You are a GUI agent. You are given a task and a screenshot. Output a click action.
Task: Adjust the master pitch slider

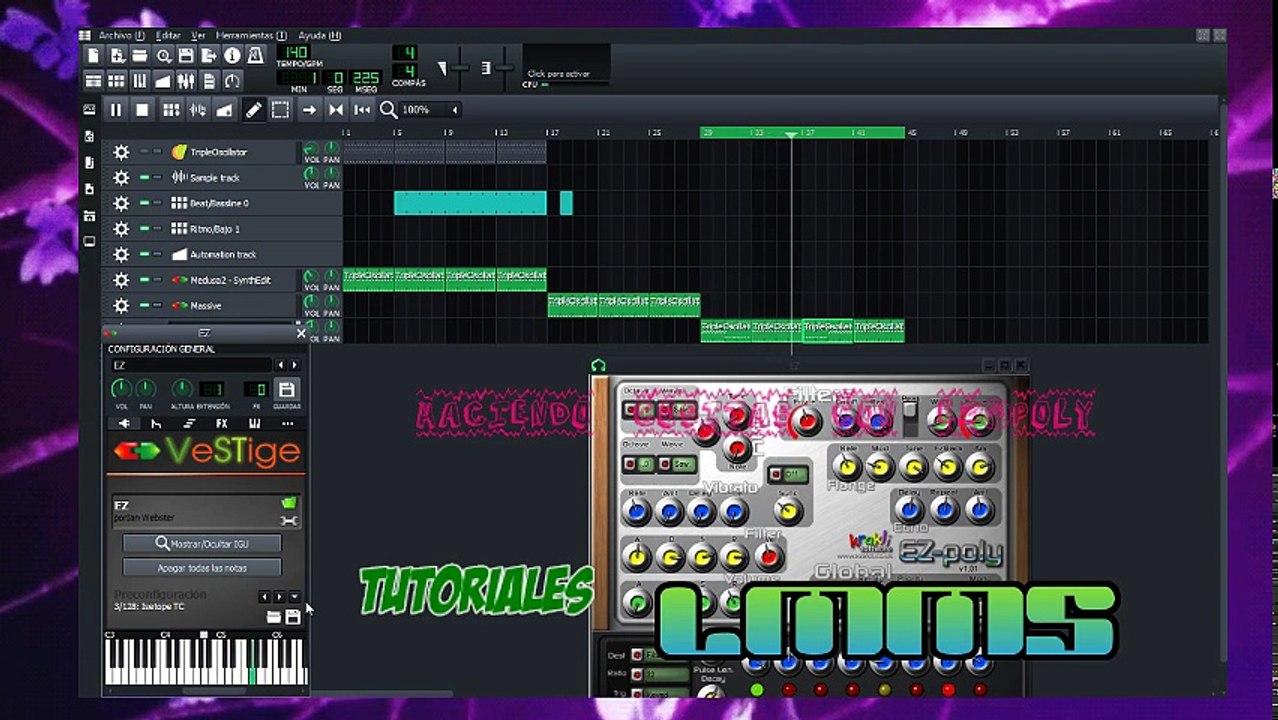pos(504,68)
